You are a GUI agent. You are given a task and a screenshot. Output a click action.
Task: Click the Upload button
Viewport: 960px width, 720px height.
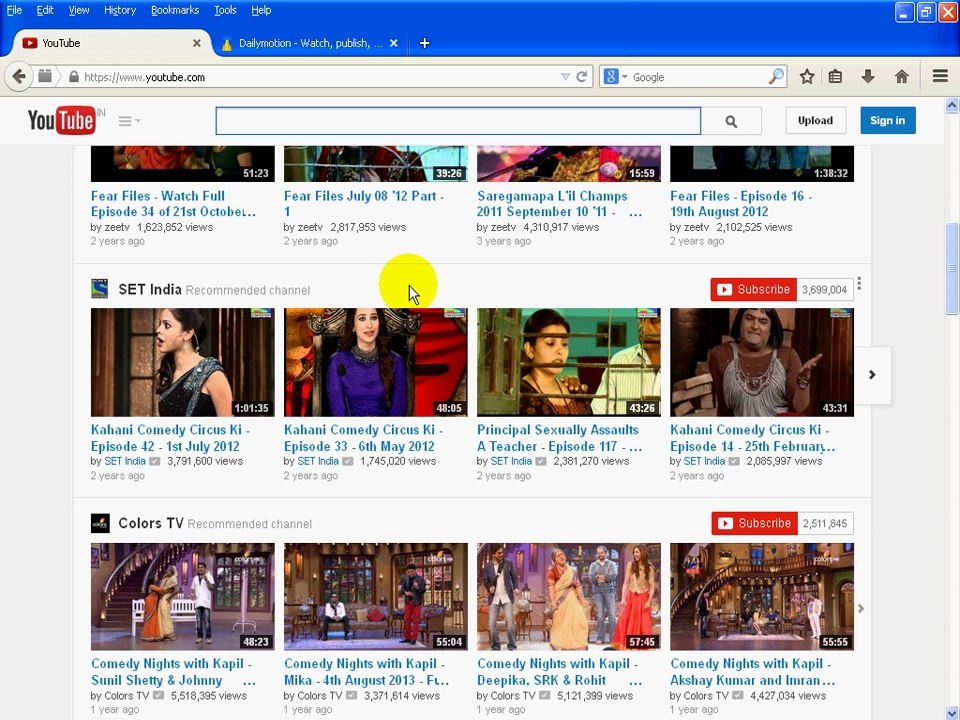[x=816, y=121]
